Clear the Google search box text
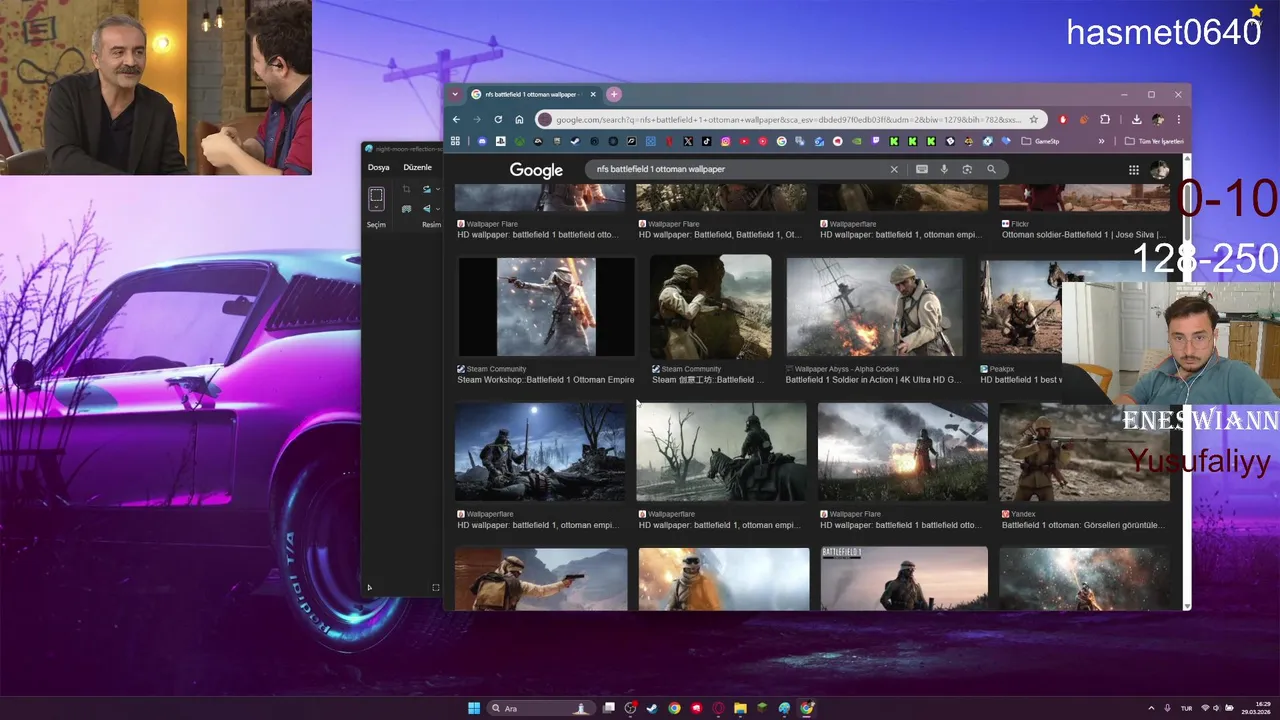The image size is (1280, 720). click(894, 169)
